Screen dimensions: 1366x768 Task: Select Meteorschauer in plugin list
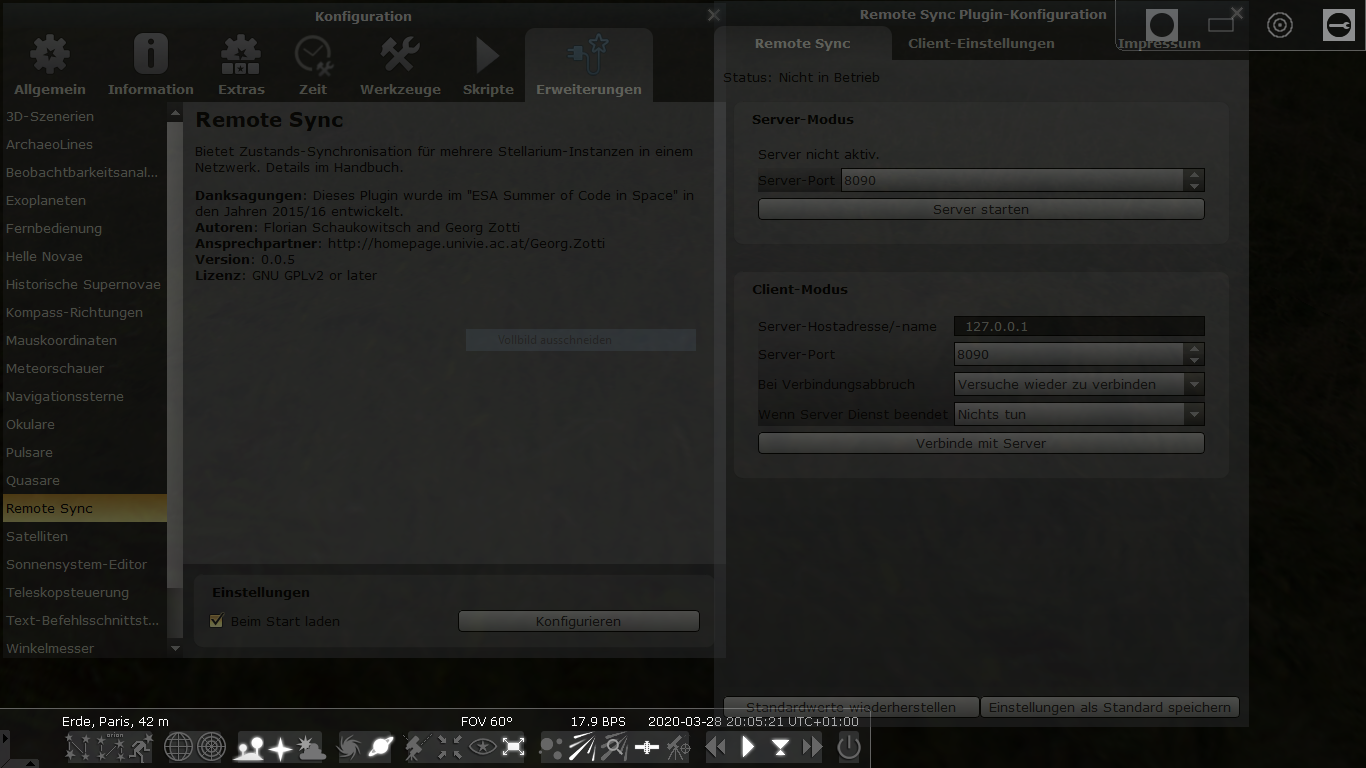click(84, 368)
